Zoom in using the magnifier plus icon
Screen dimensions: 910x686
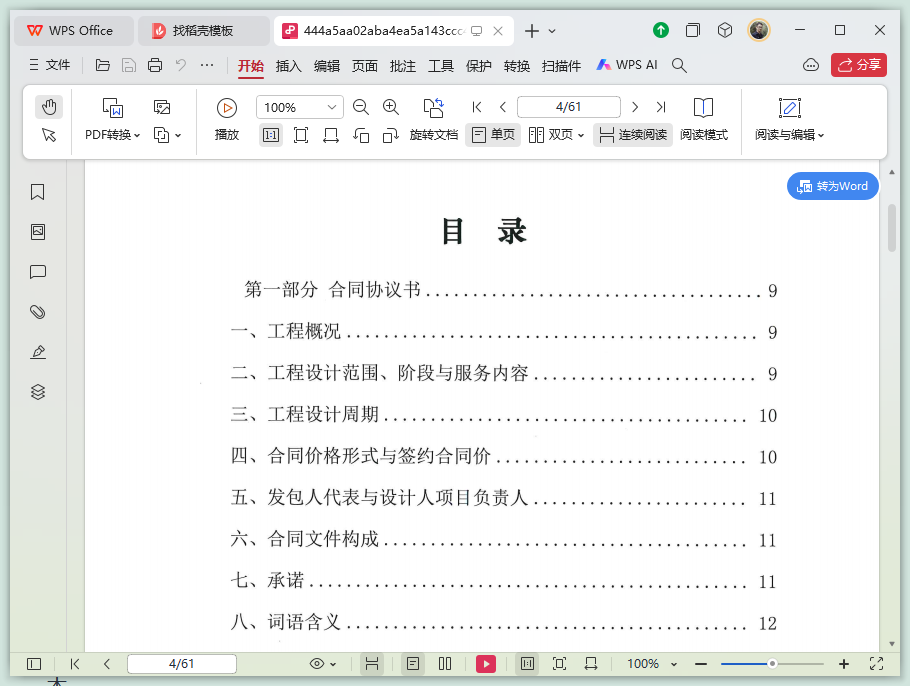[x=390, y=107]
